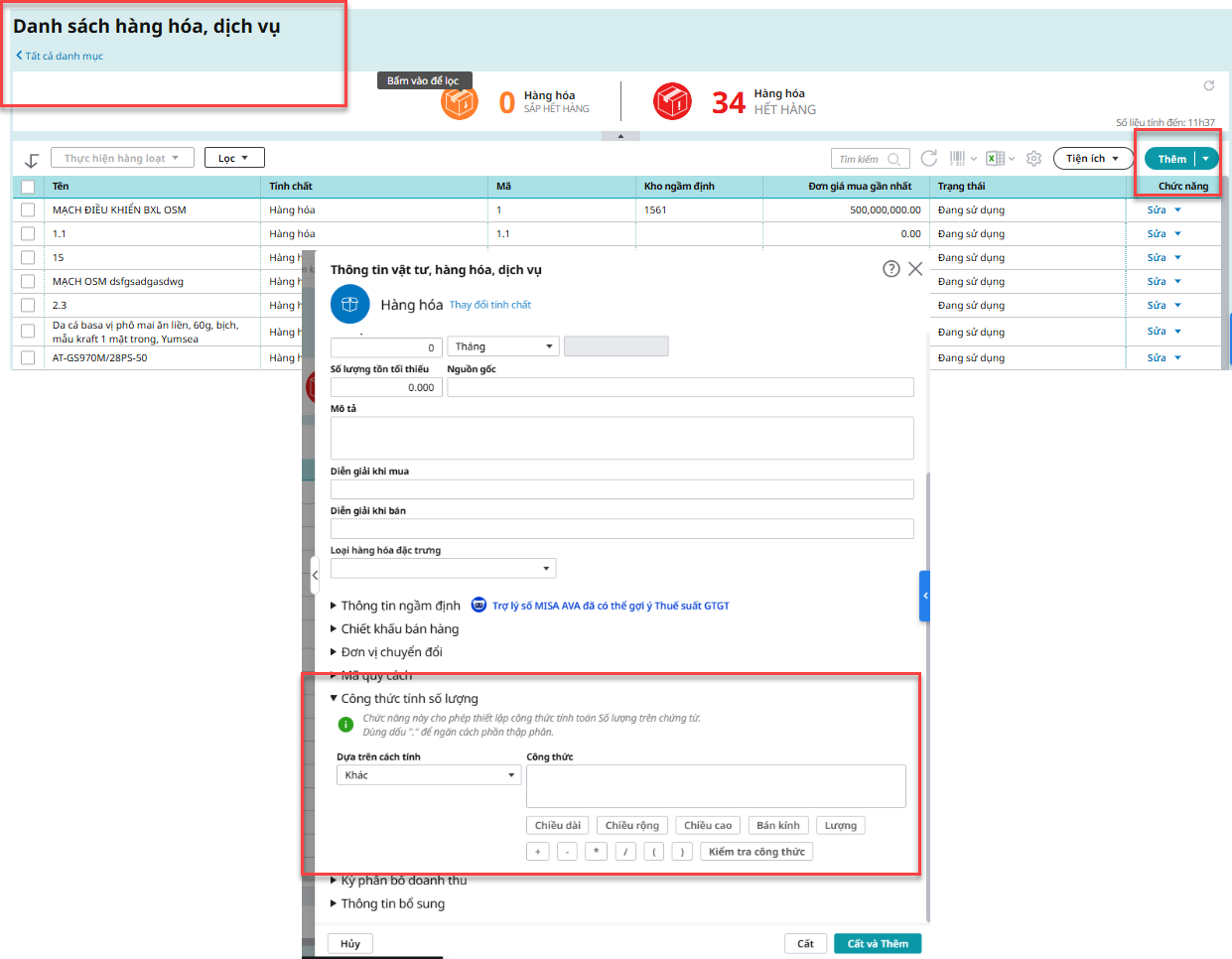
Task: Check the row named 1.1
Action: pos(28,233)
